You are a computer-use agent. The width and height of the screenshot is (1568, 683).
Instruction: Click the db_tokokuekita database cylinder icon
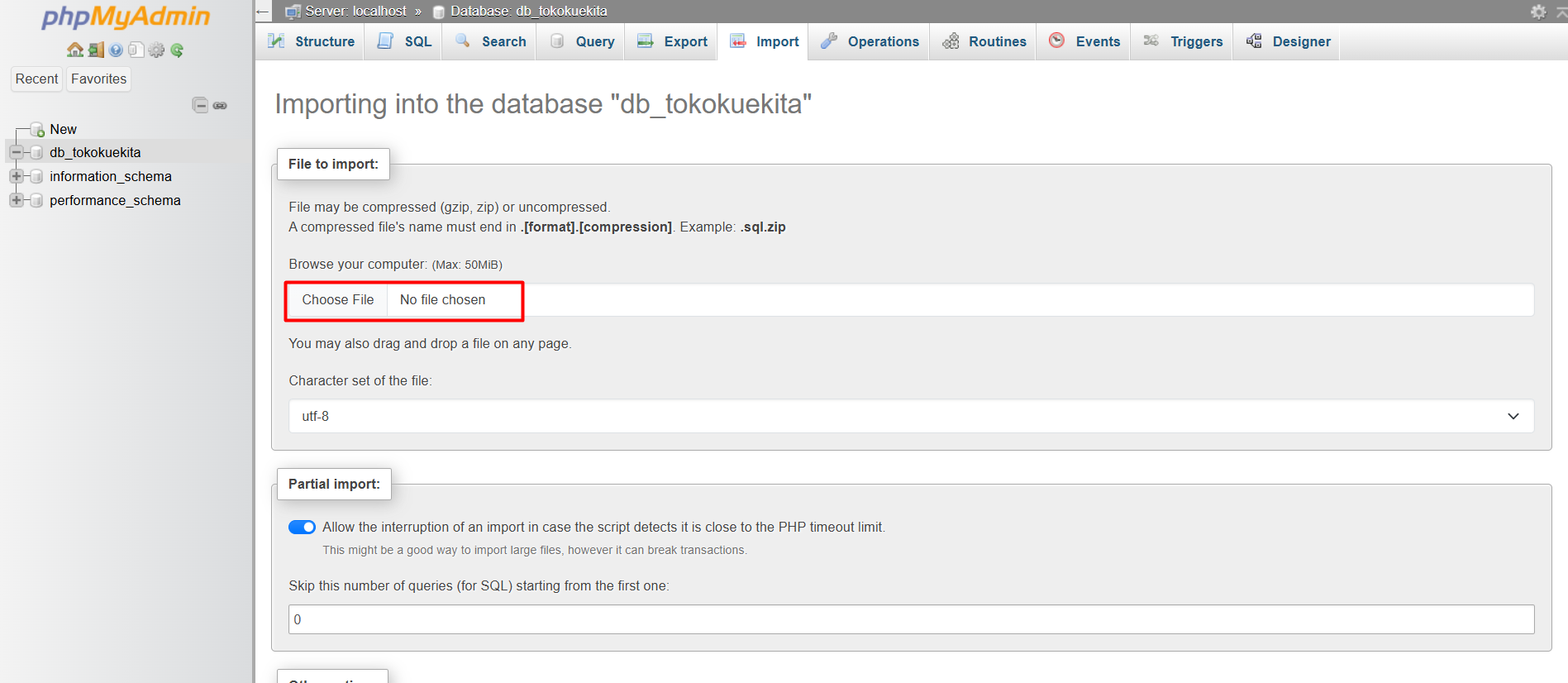[x=36, y=152]
